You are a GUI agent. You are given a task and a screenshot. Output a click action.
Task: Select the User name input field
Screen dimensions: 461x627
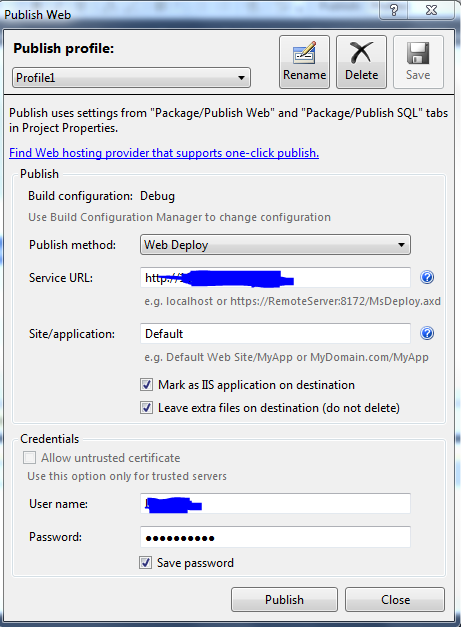pos(275,503)
